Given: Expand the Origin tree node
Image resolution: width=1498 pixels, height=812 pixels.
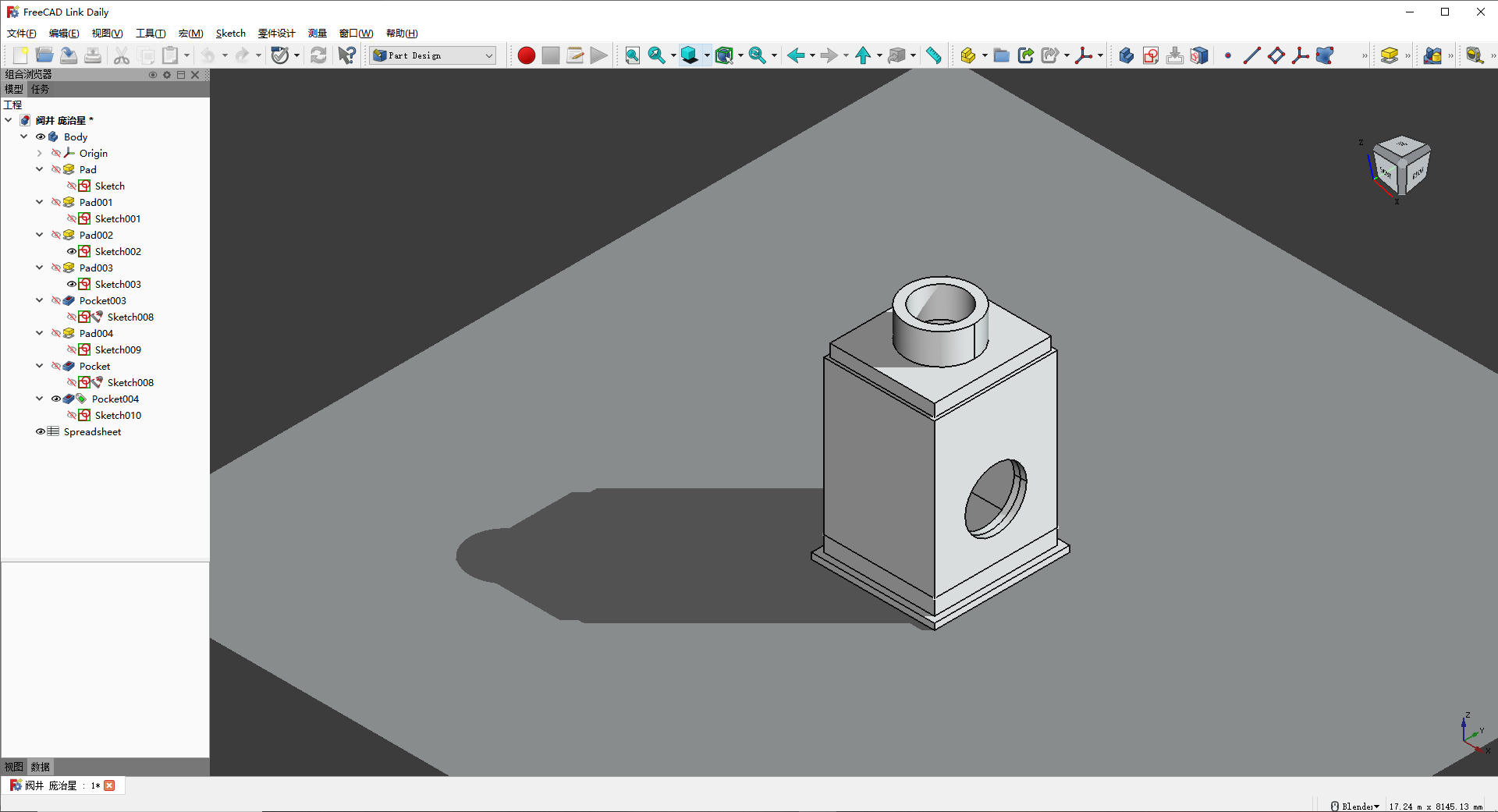Looking at the screenshot, I should pos(40,153).
